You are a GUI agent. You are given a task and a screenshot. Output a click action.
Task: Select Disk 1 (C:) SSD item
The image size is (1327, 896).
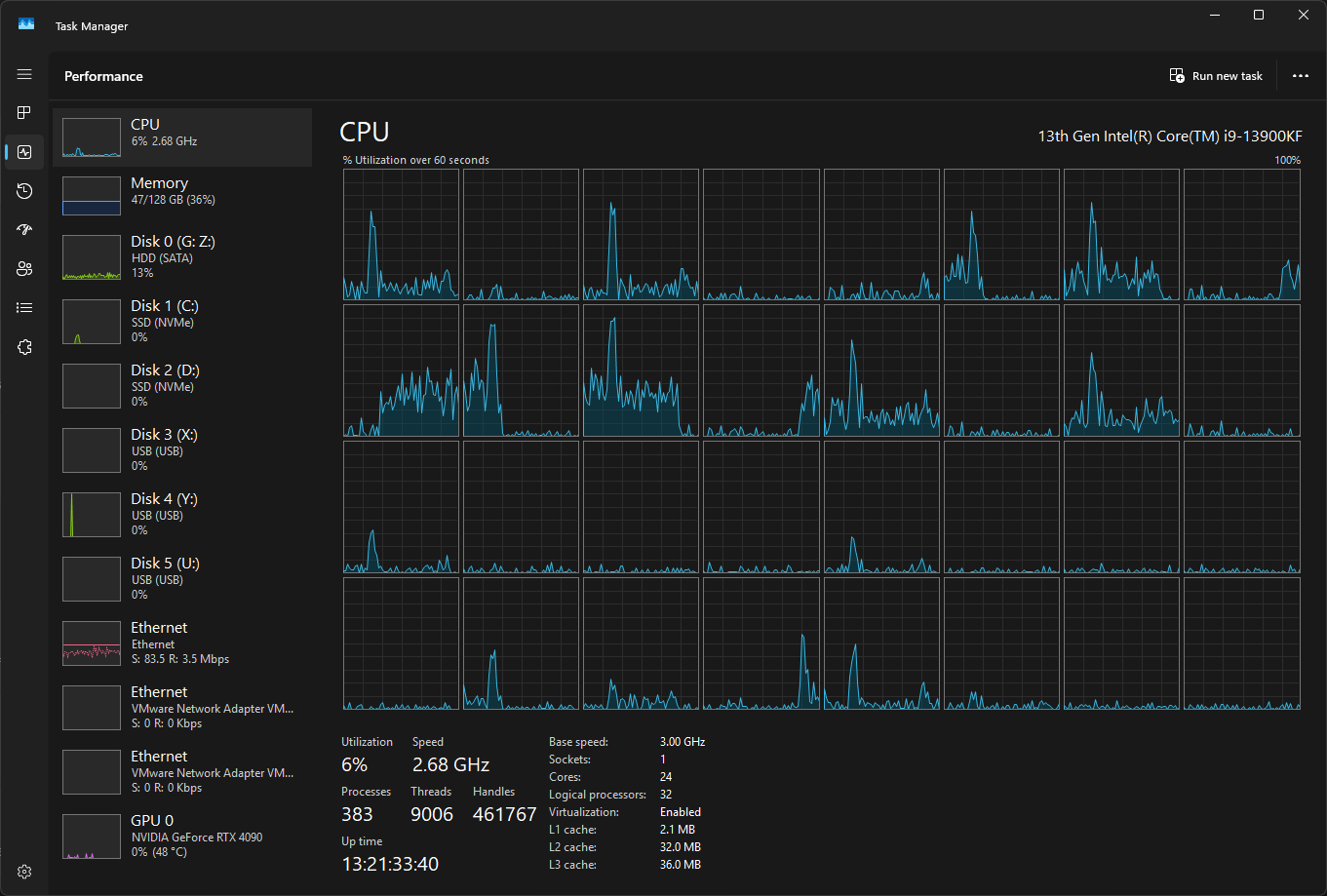(x=182, y=321)
